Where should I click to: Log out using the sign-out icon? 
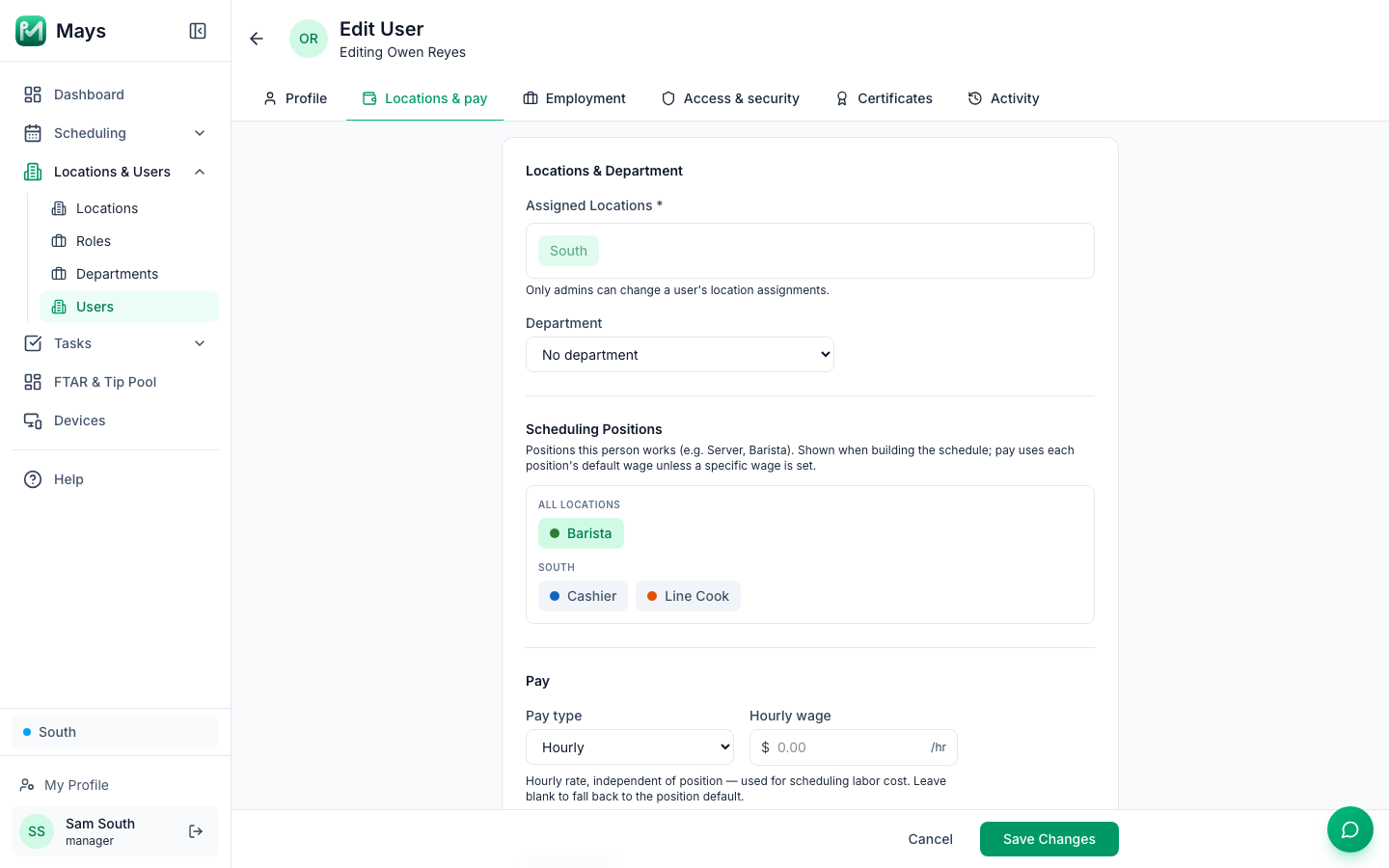[196, 831]
